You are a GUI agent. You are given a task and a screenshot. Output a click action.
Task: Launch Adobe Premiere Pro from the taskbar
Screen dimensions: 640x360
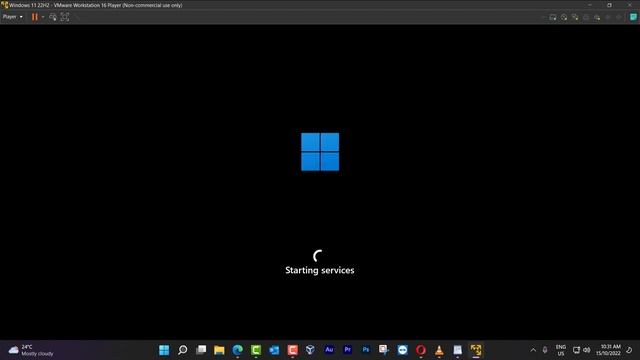[x=347, y=350]
